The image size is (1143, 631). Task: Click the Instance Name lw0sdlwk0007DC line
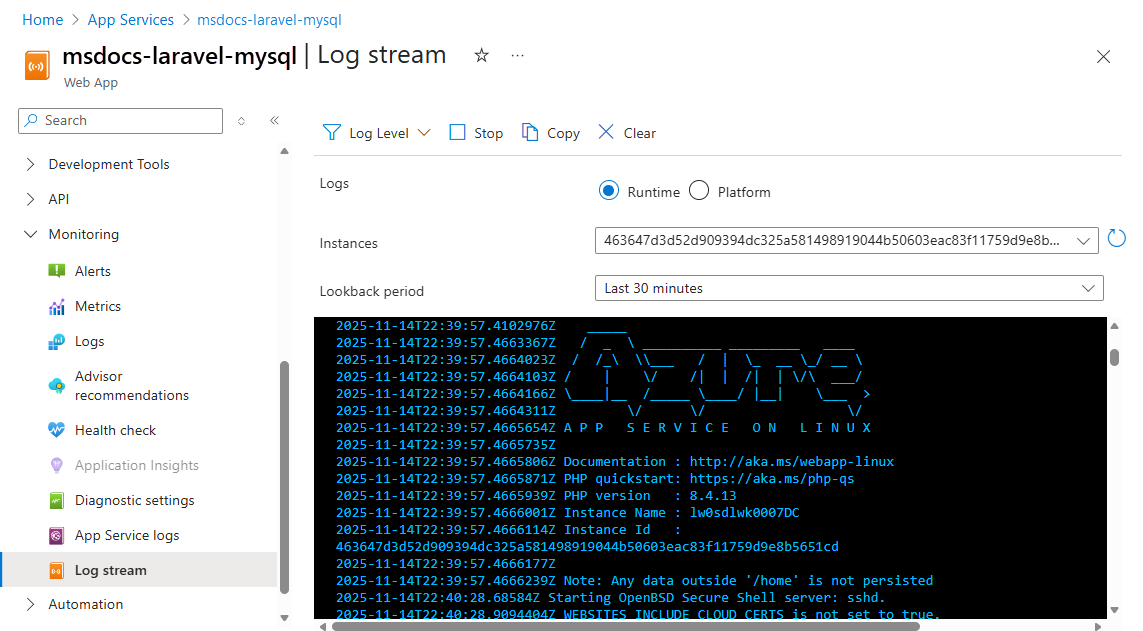tap(567, 512)
